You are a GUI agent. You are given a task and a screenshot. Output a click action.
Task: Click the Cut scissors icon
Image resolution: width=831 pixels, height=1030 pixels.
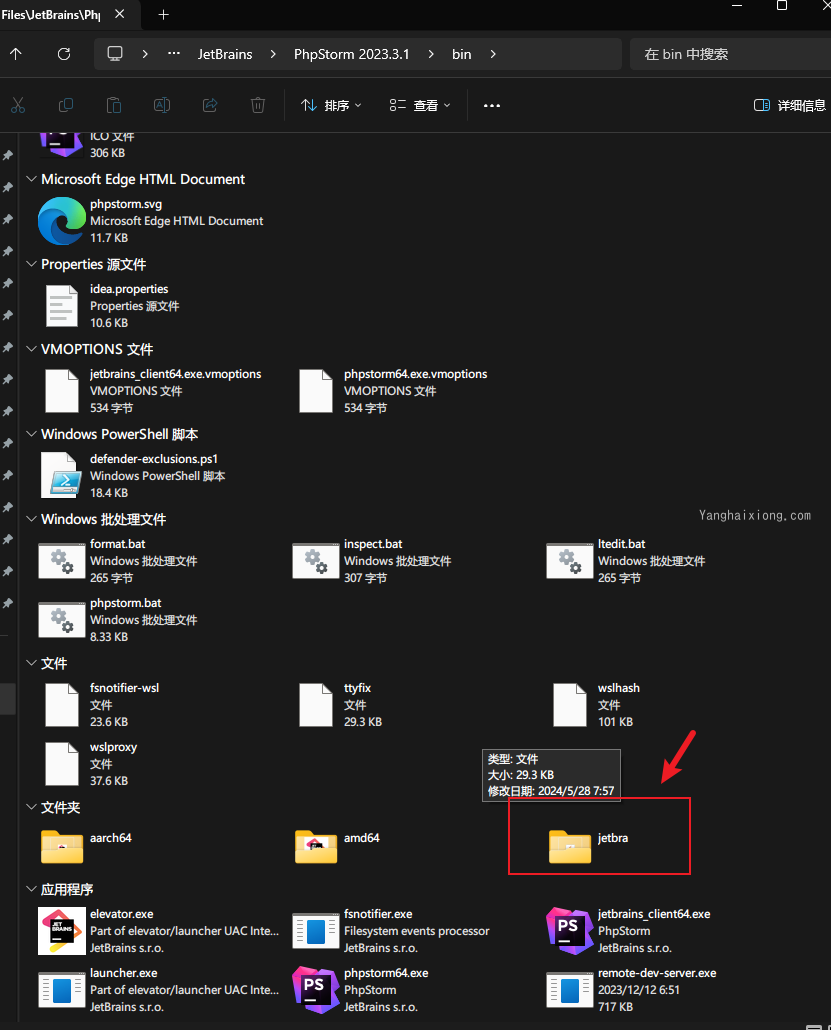click(x=18, y=105)
